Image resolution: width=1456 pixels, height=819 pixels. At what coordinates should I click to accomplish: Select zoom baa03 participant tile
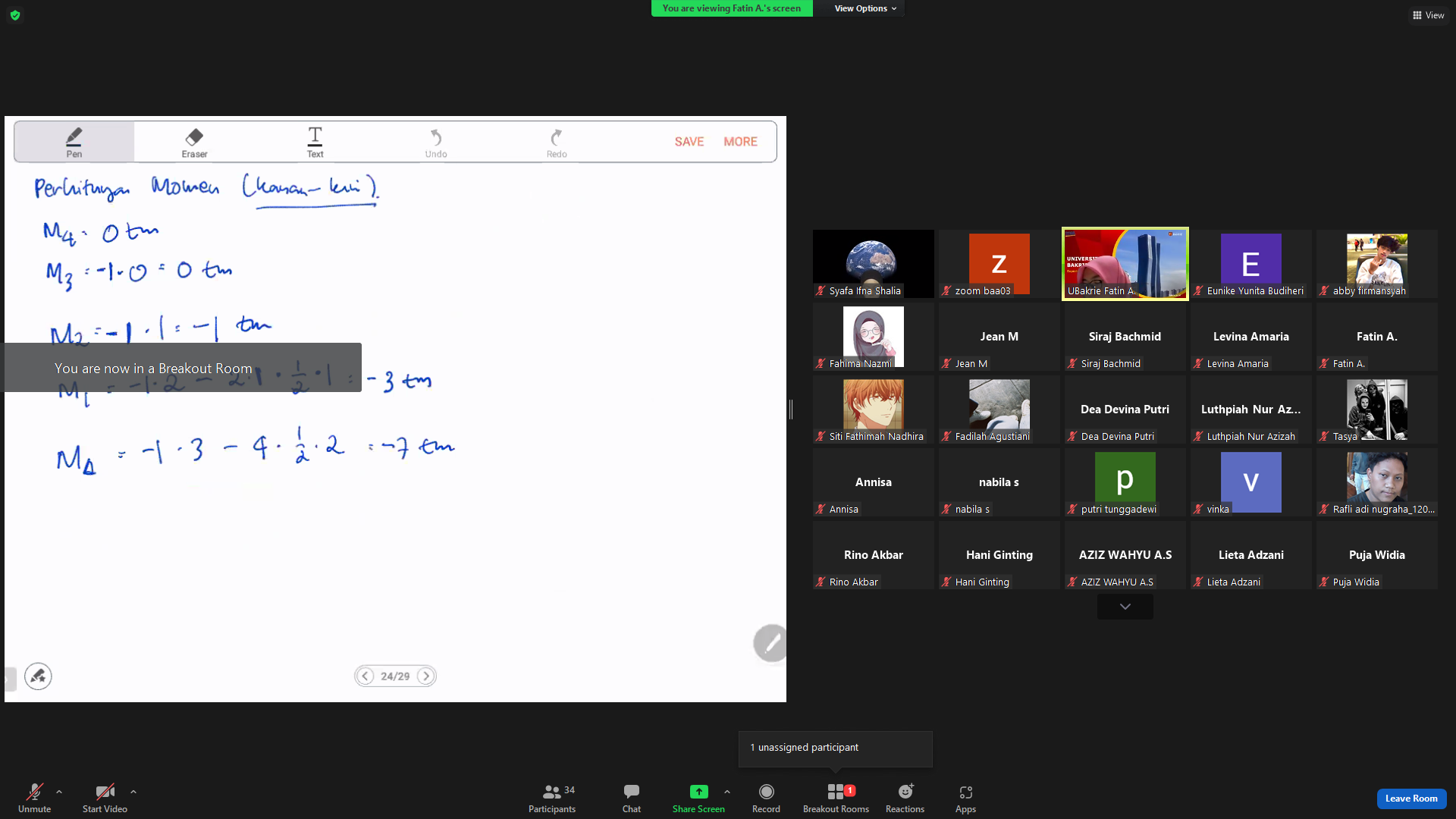[999, 264]
